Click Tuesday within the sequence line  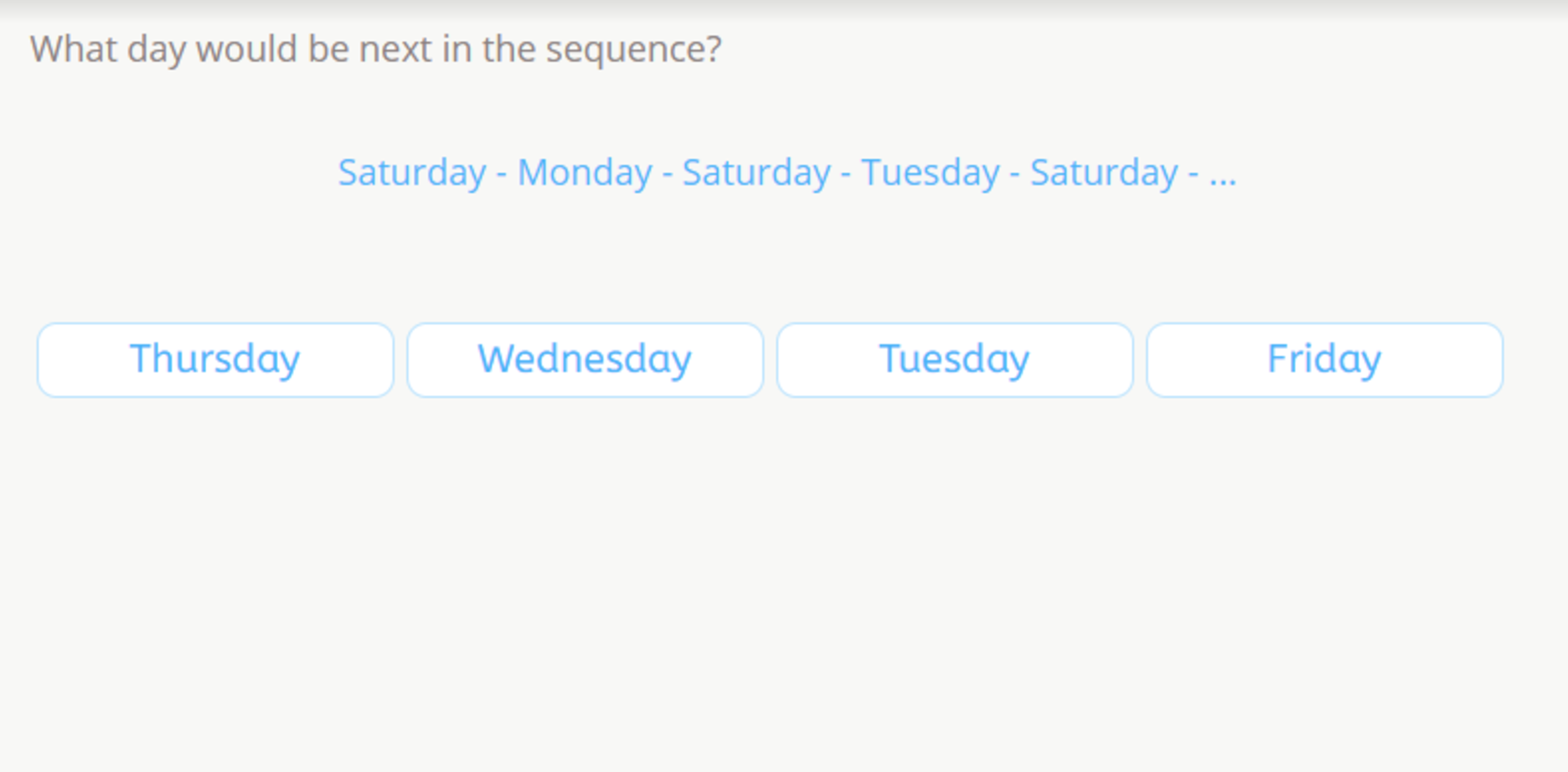(931, 173)
